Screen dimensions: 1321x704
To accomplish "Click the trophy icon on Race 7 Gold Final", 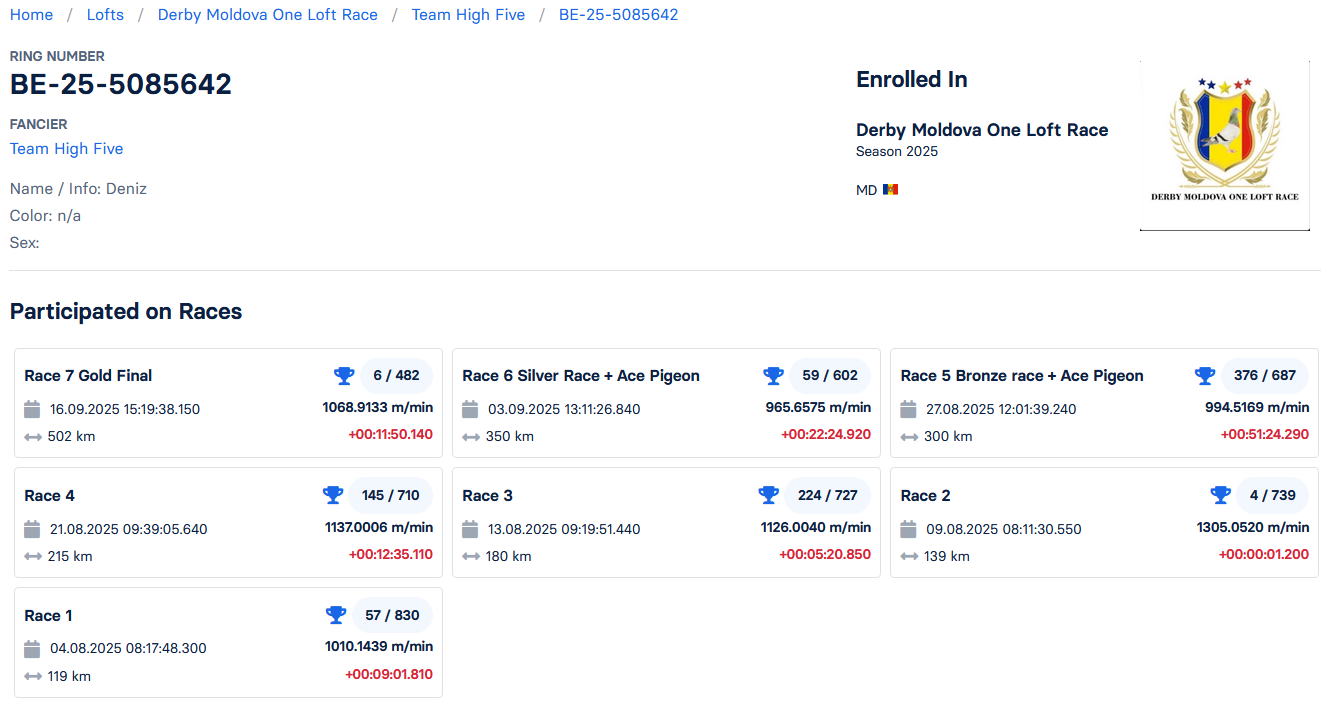I will pyautogui.click(x=344, y=375).
